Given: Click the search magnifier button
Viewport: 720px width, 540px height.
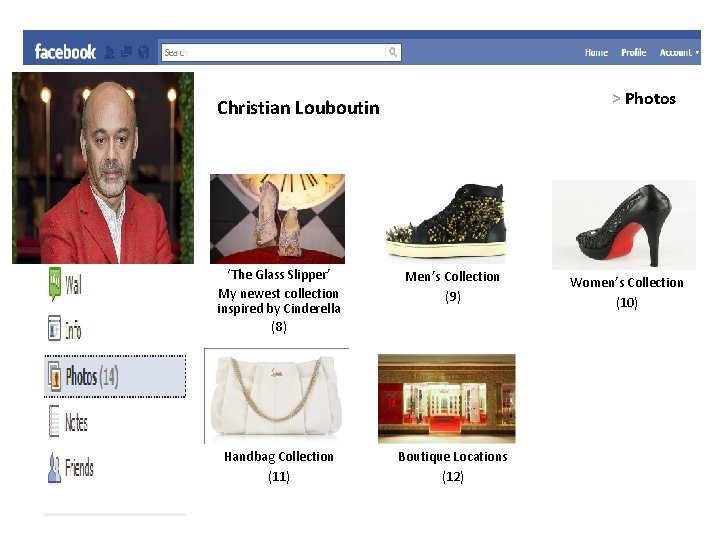Looking at the screenshot, I should coord(393,52).
